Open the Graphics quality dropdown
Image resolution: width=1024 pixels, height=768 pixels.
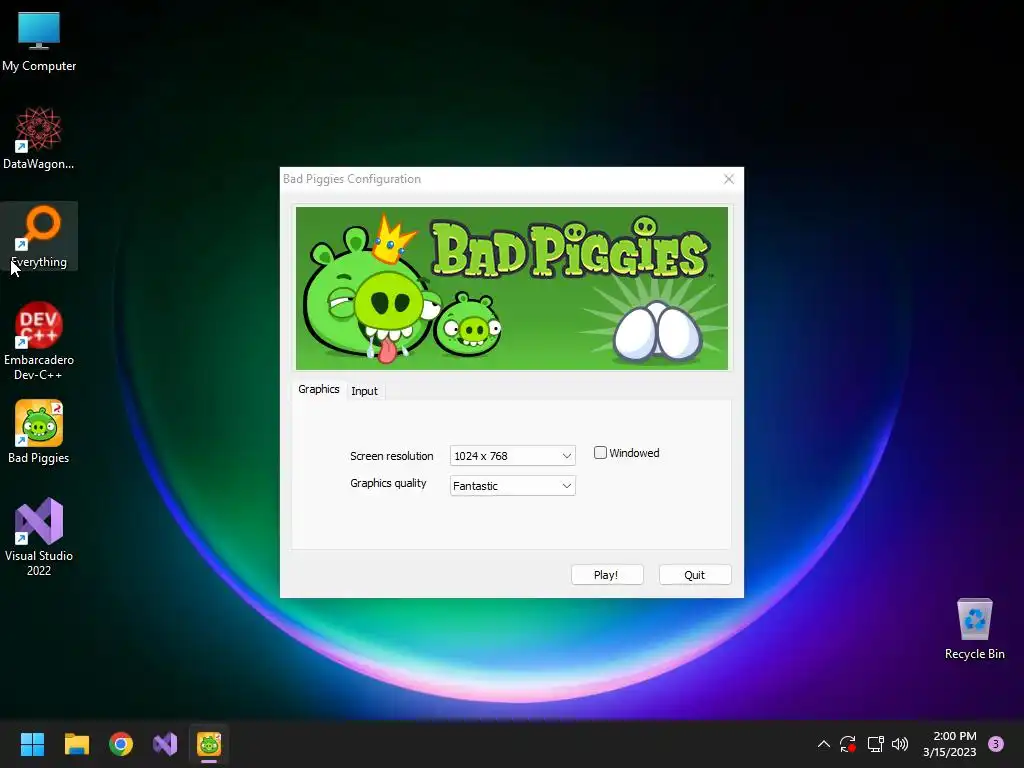(513, 486)
